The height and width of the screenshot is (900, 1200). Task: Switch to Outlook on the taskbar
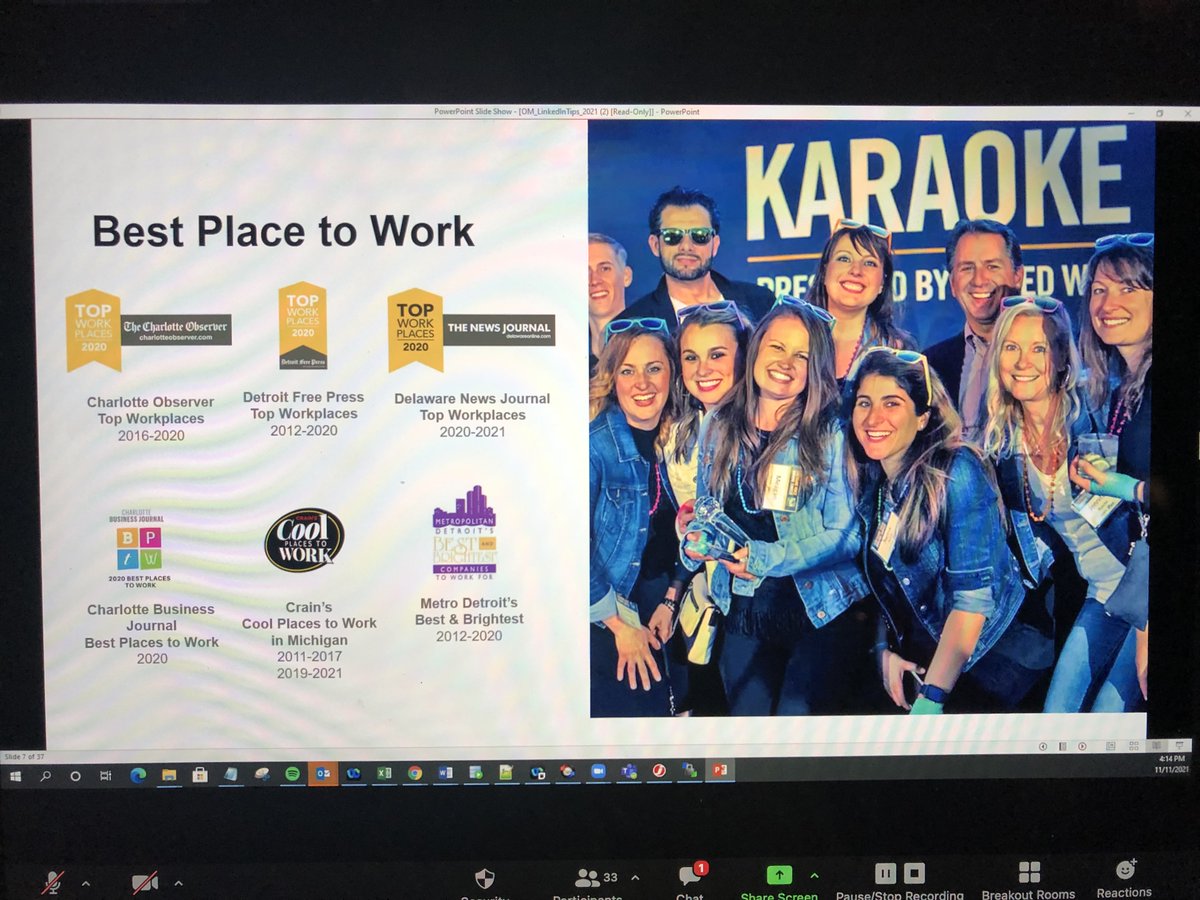click(x=323, y=773)
